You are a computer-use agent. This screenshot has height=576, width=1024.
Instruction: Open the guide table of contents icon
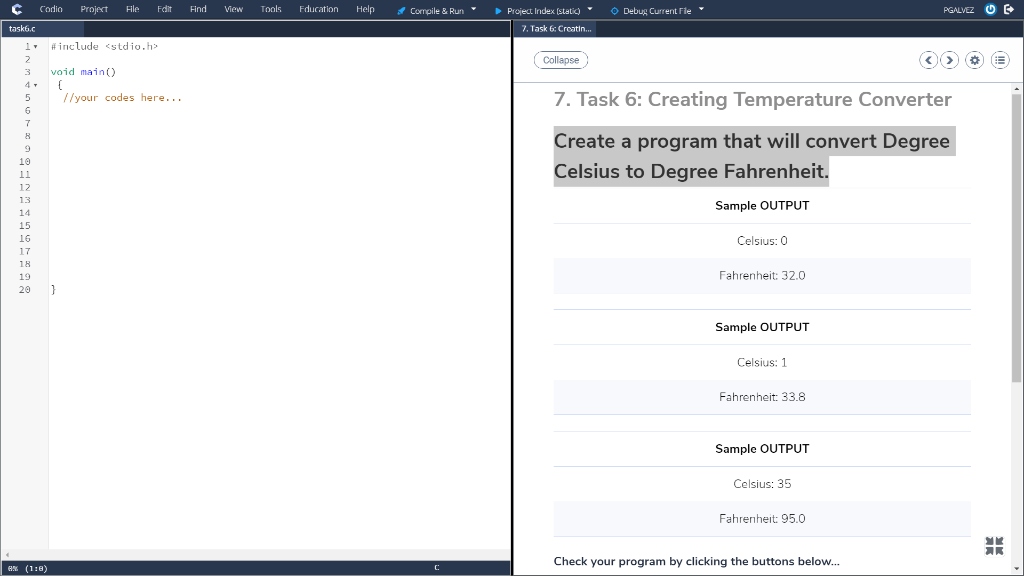click(1000, 60)
